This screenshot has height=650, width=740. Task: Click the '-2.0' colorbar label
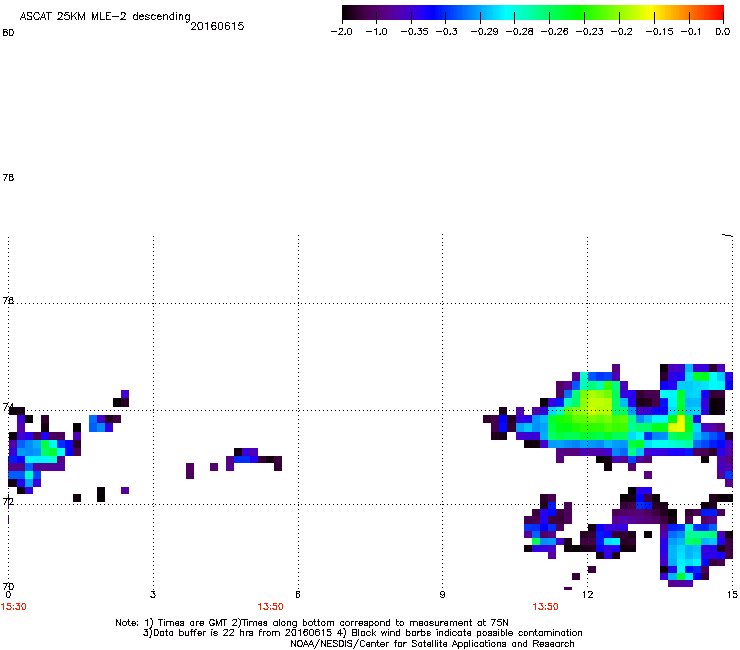(x=341, y=32)
